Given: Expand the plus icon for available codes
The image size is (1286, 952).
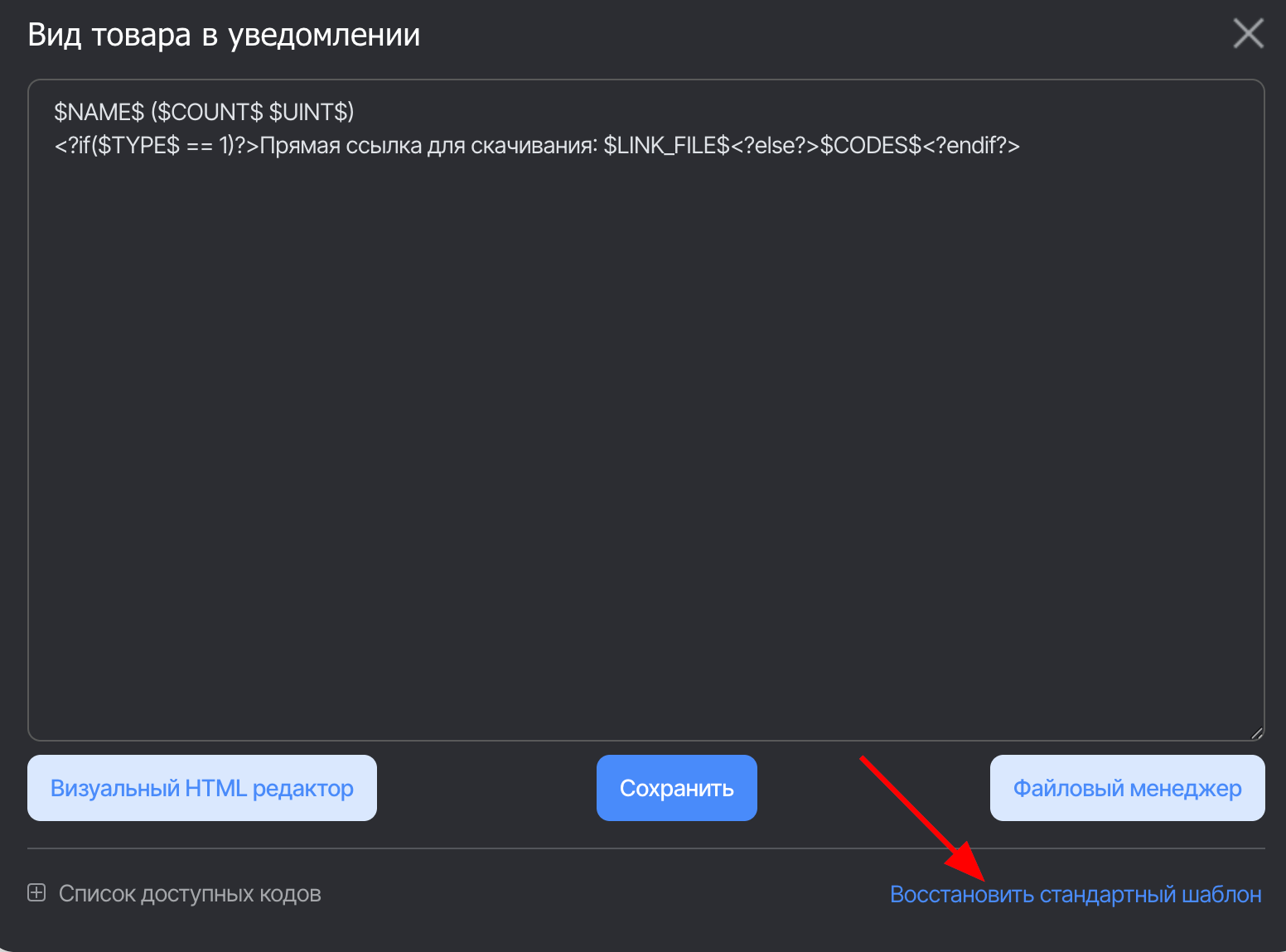Looking at the screenshot, I should (x=36, y=893).
